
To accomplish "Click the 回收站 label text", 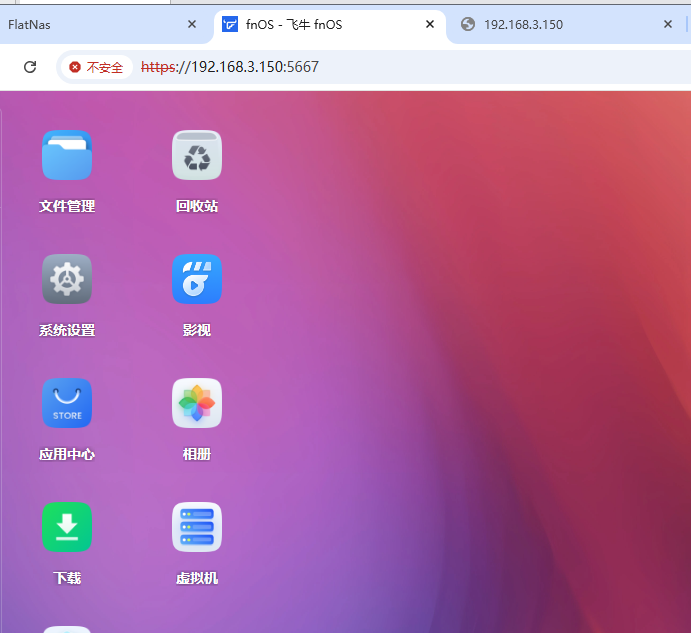I will (x=197, y=206).
